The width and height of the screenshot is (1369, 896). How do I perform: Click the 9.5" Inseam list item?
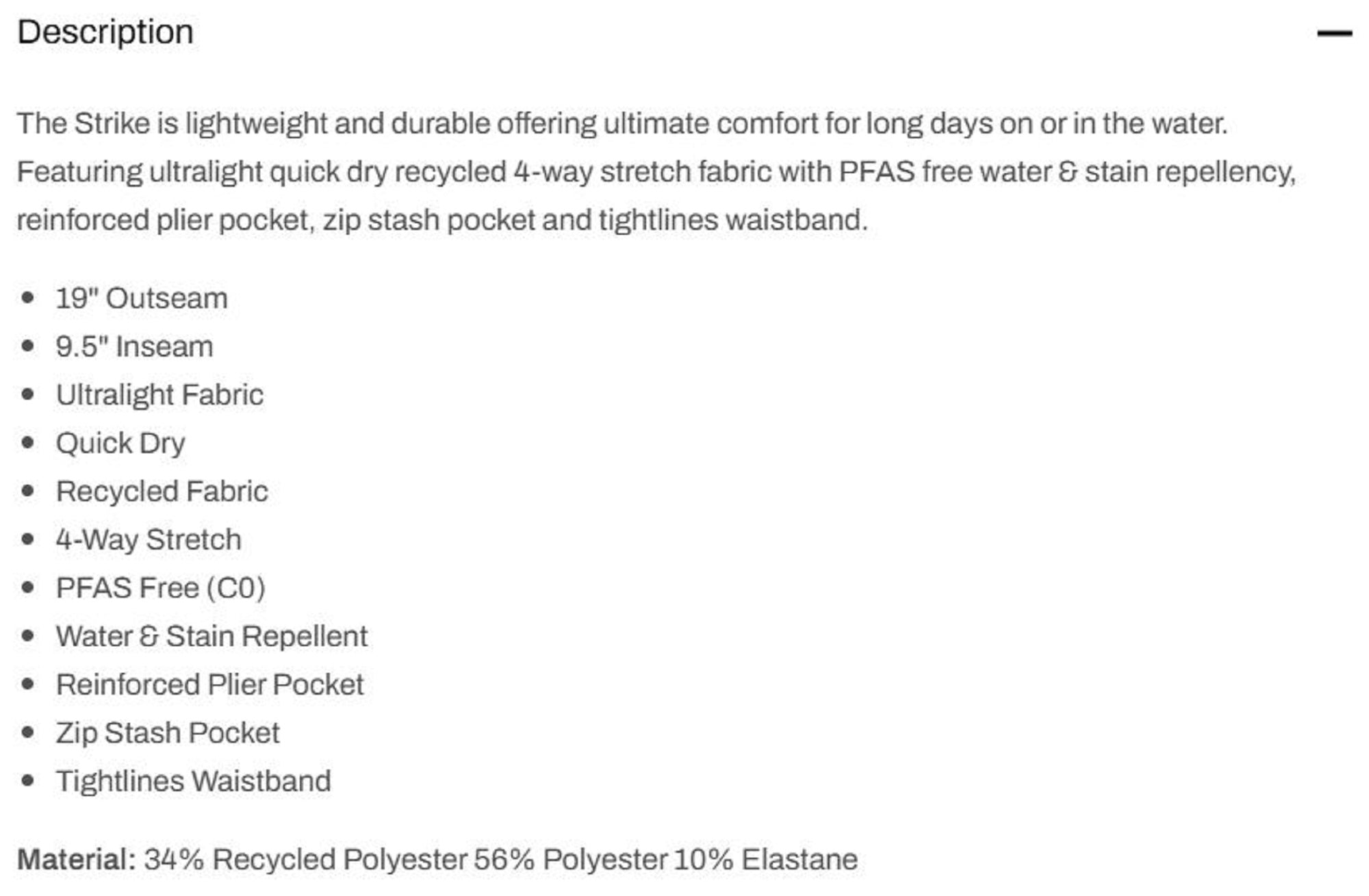coord(134,346)
